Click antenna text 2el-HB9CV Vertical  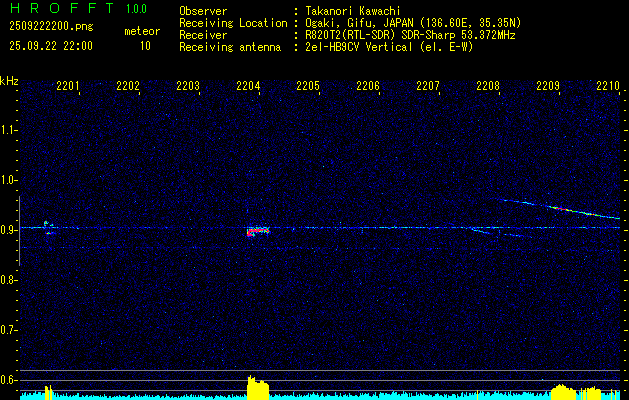click(359, 47)
